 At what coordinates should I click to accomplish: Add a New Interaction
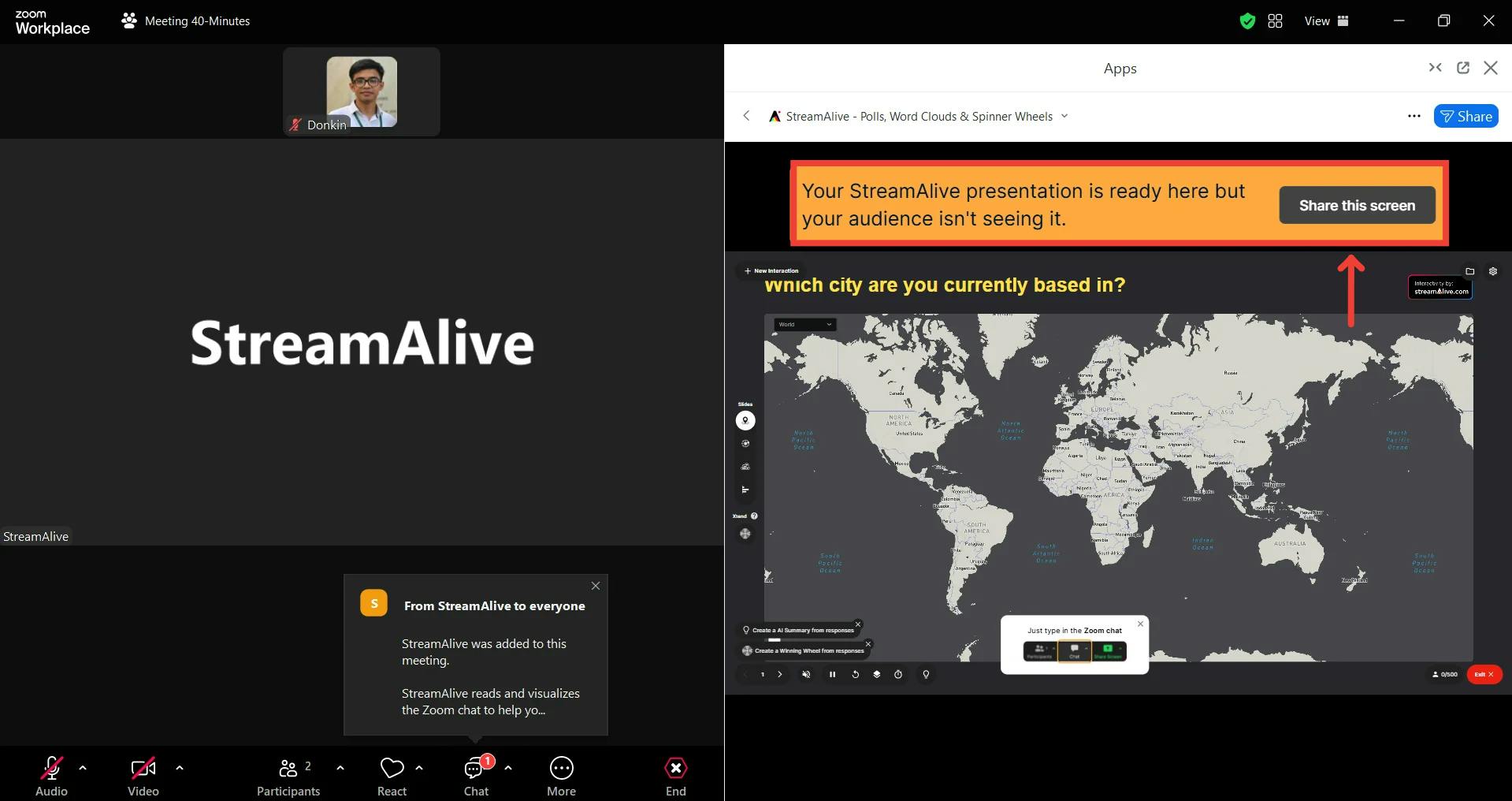pyautogui.click(x=771, y=270)
